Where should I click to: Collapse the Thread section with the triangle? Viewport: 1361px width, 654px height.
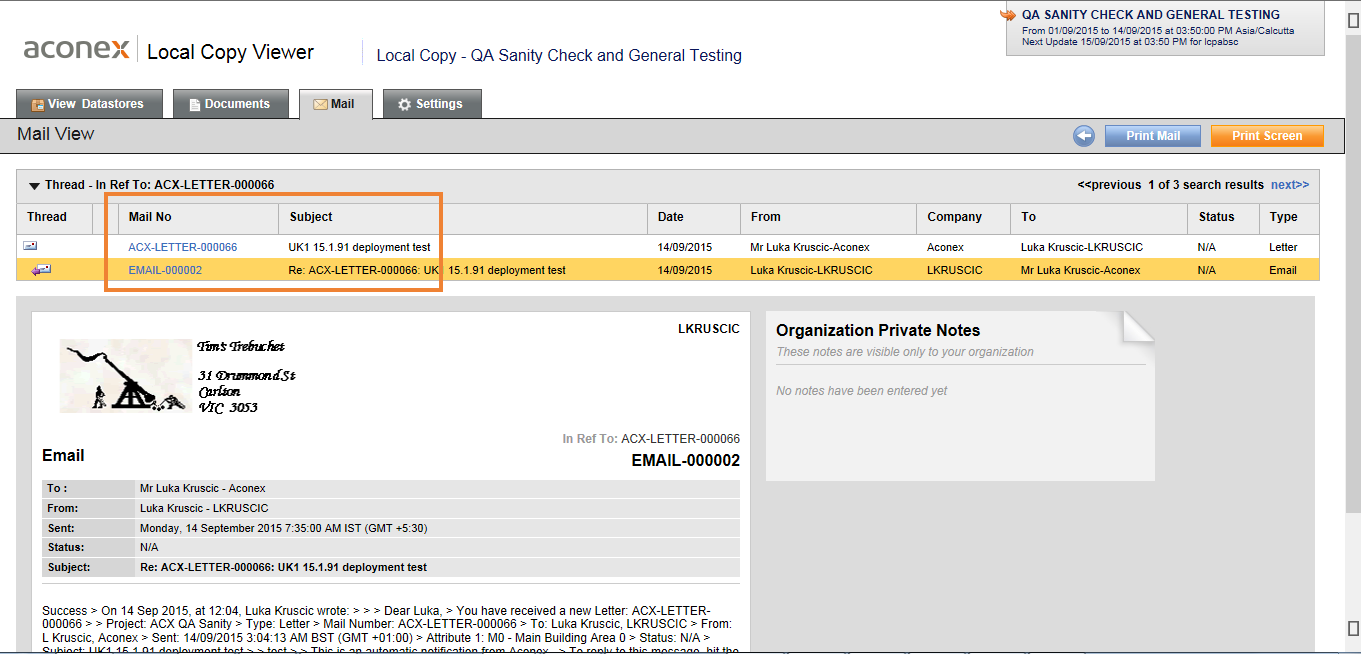pyautogui.click(x=34, y=185)
